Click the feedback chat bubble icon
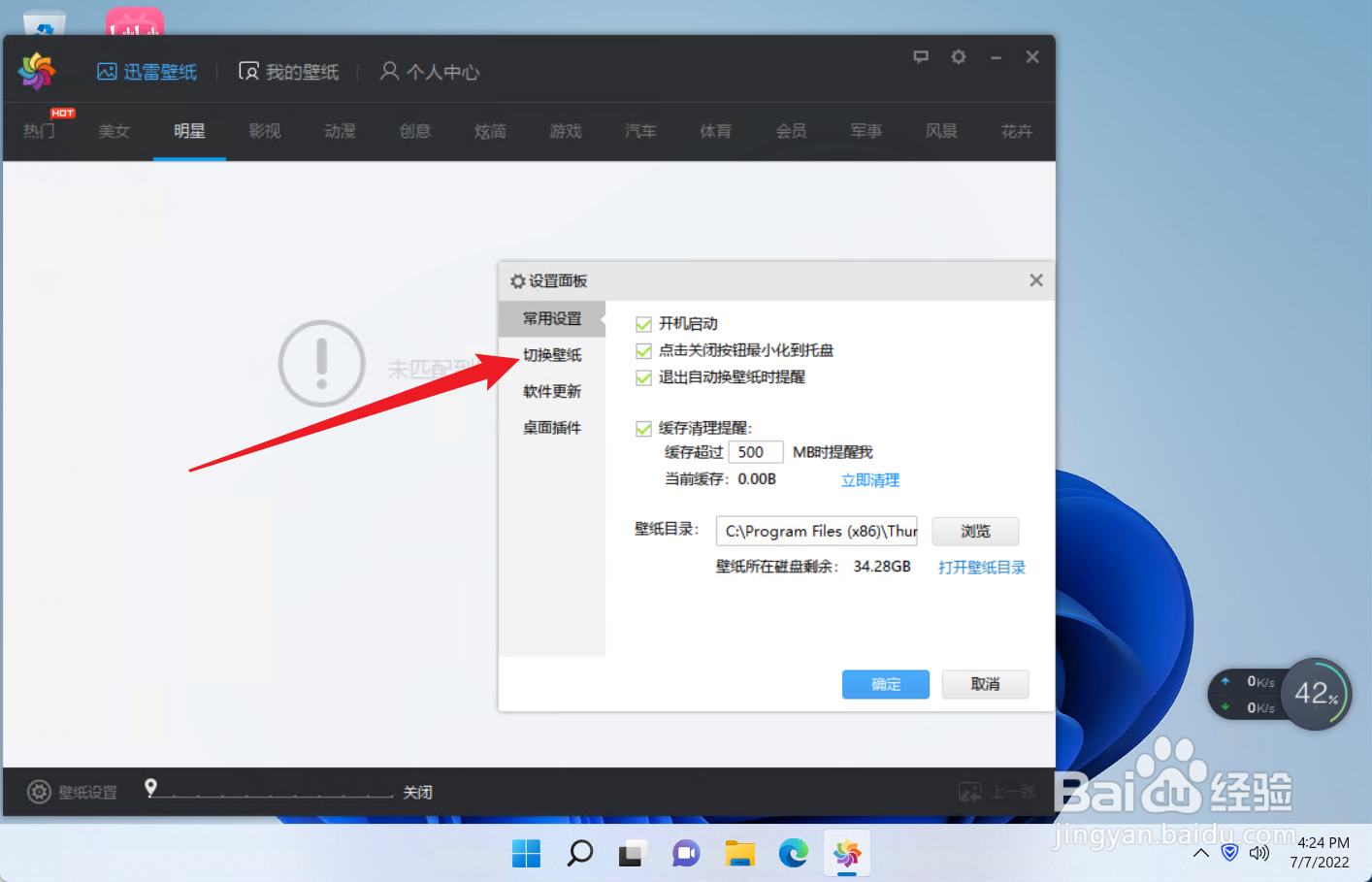This screenshot has height=882, width=1372. pyautogui.click(x=921, y=57)
